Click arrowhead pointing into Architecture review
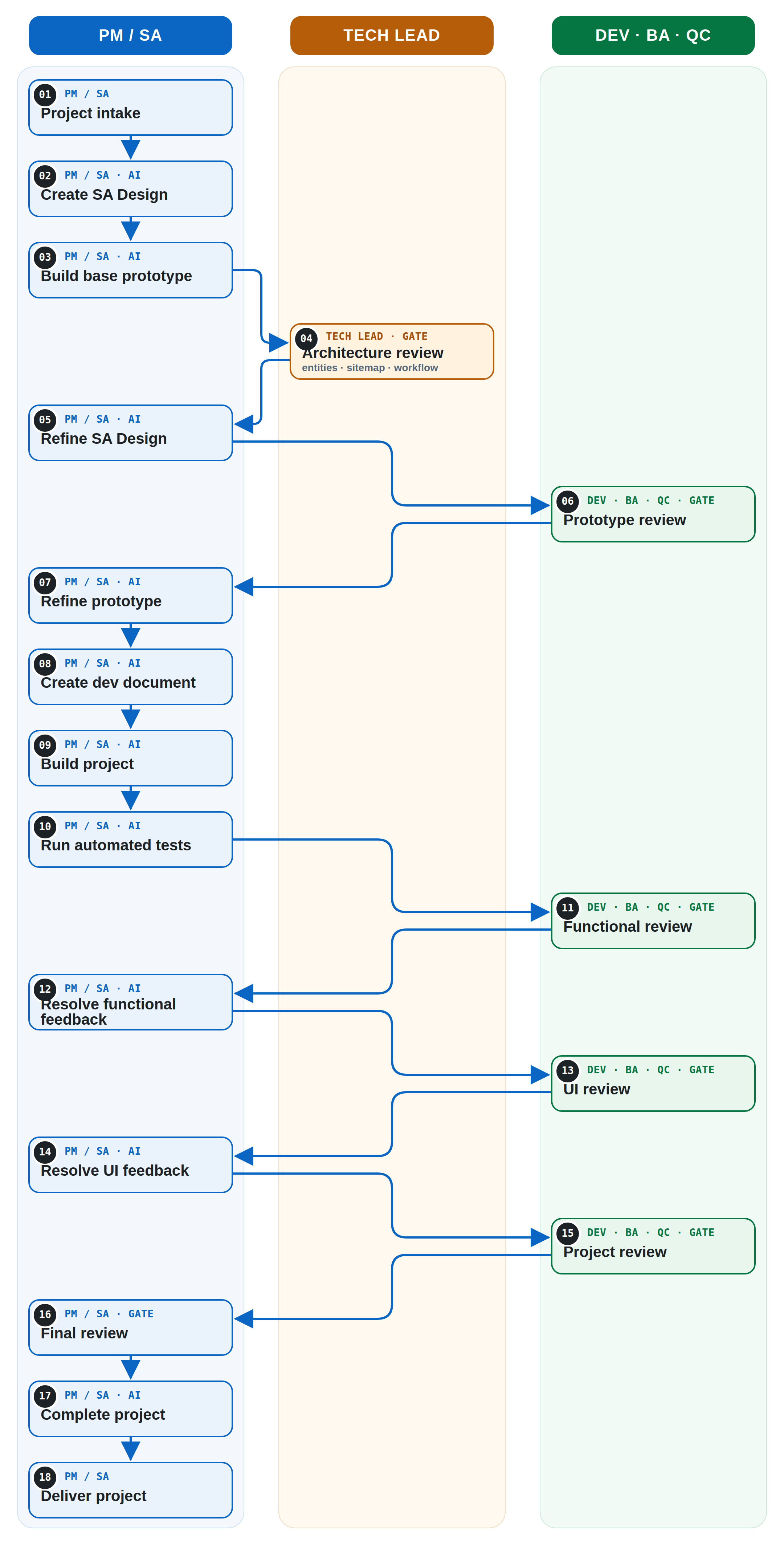The image size is (784, 1541). (279, 343)
